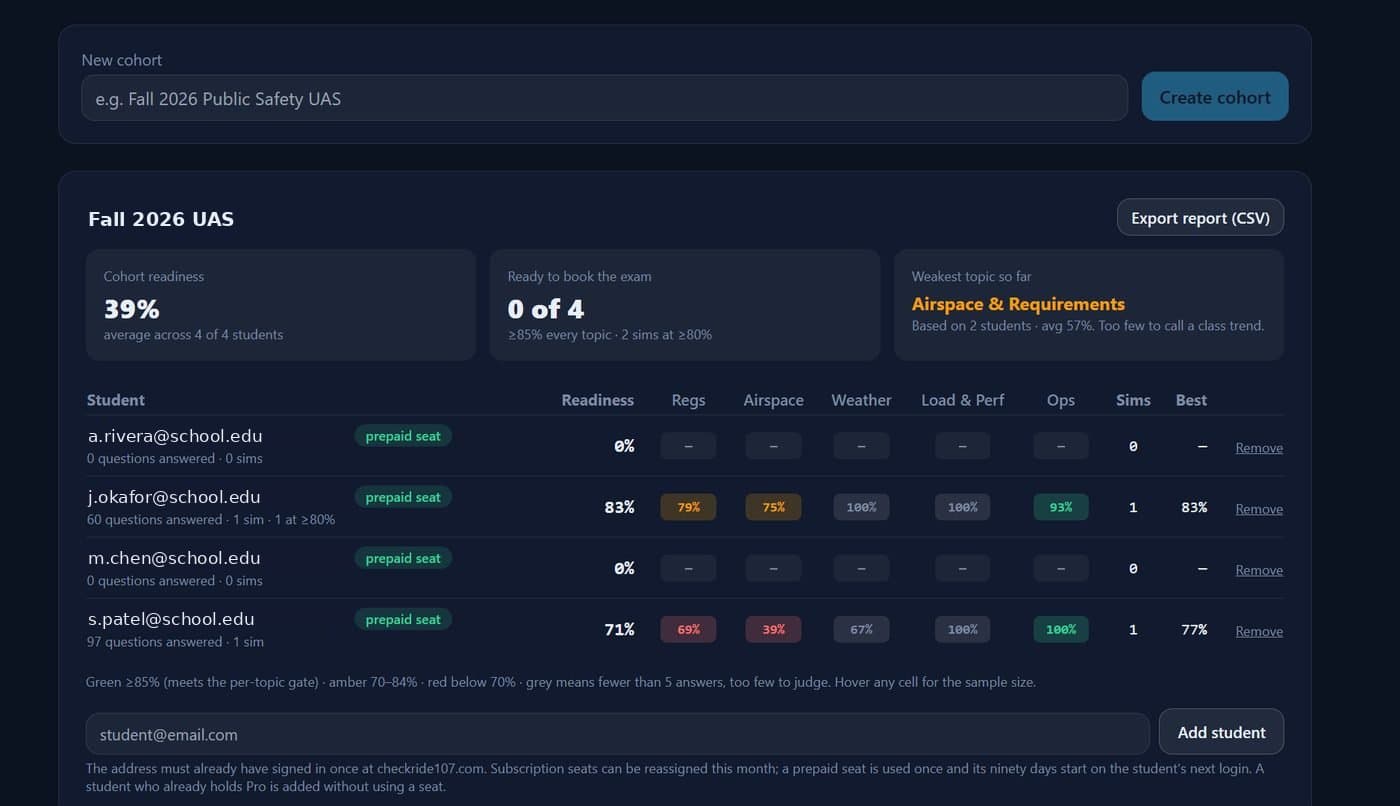
Task: Click s.patel's 100% Ops score cell
Action: tap(1061, 629)
